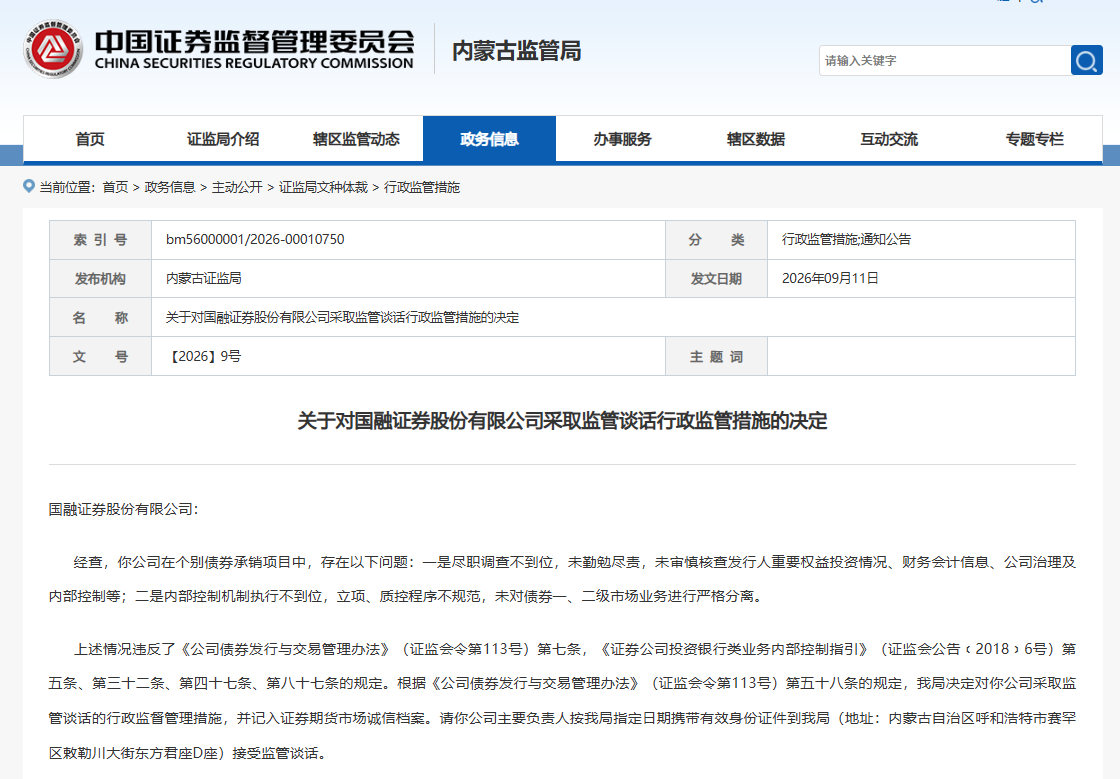Viewport: 1120px width, 779px height.
Task: Open the 专题专栏 navigation tab
Action: click(1034, 139)
